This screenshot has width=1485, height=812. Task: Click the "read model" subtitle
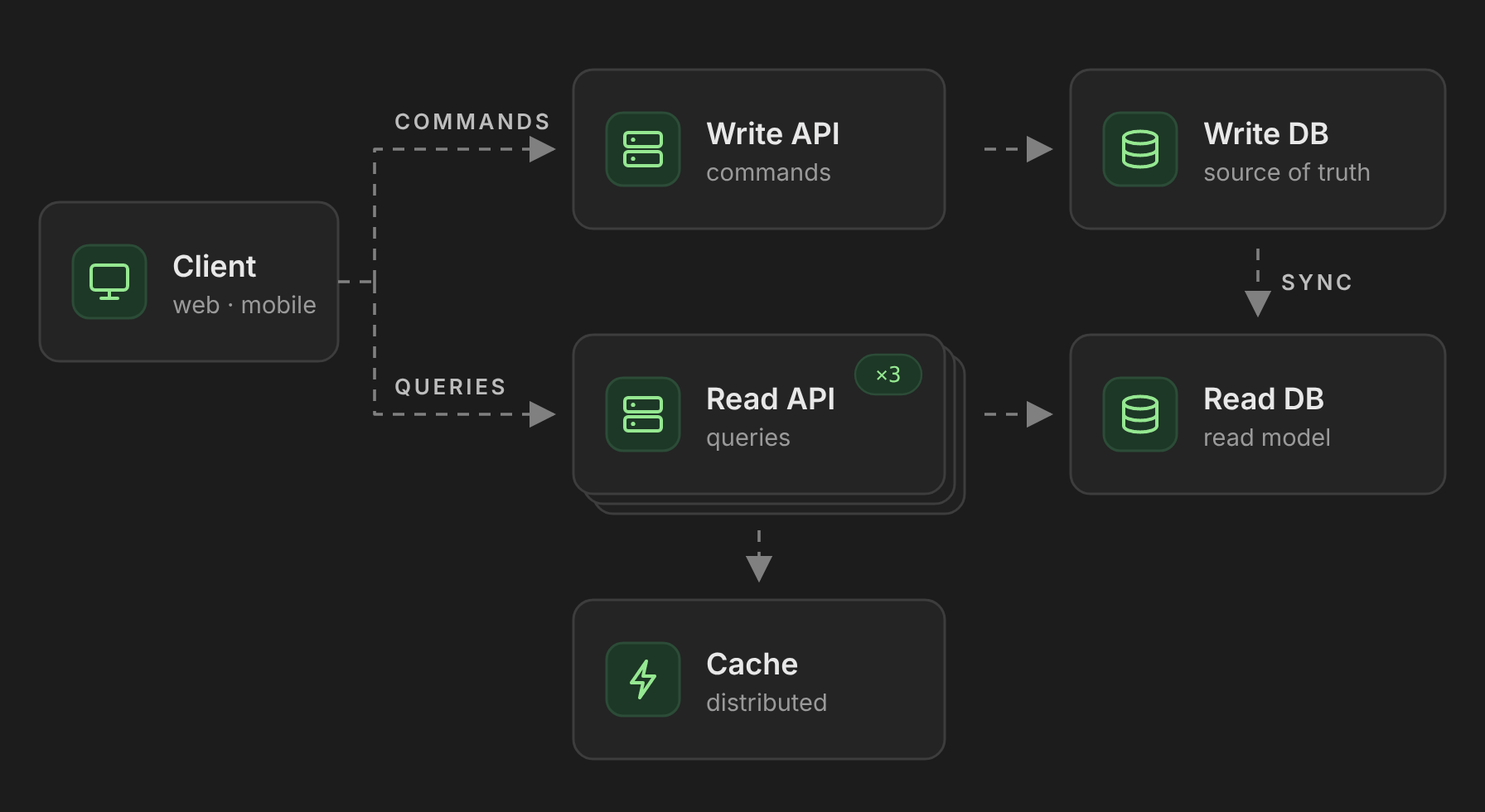[1267, 437]
